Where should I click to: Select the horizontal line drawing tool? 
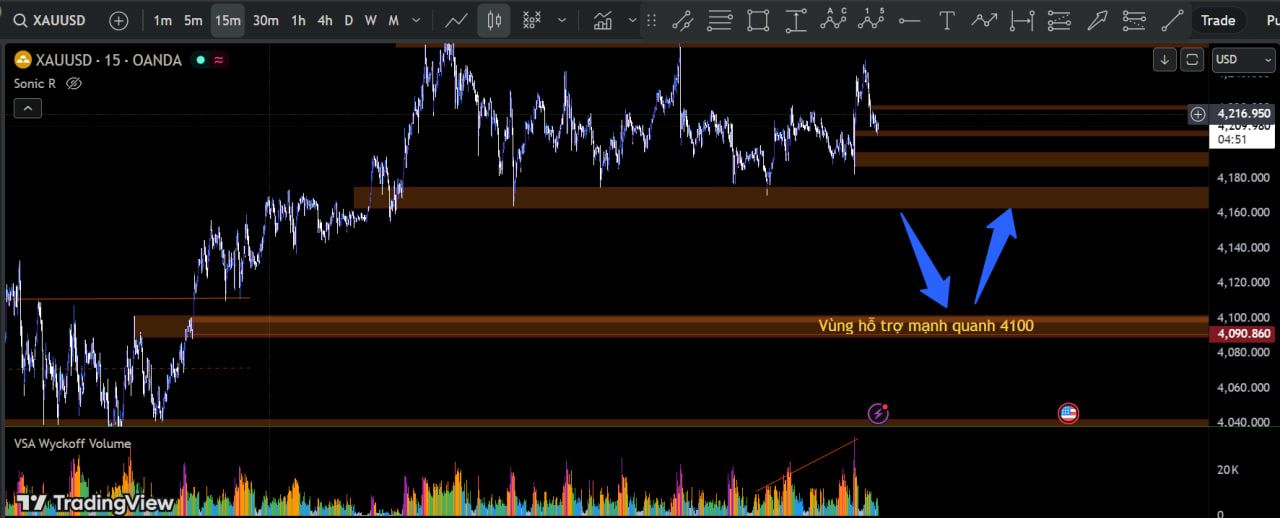click(x=909, y=20)
